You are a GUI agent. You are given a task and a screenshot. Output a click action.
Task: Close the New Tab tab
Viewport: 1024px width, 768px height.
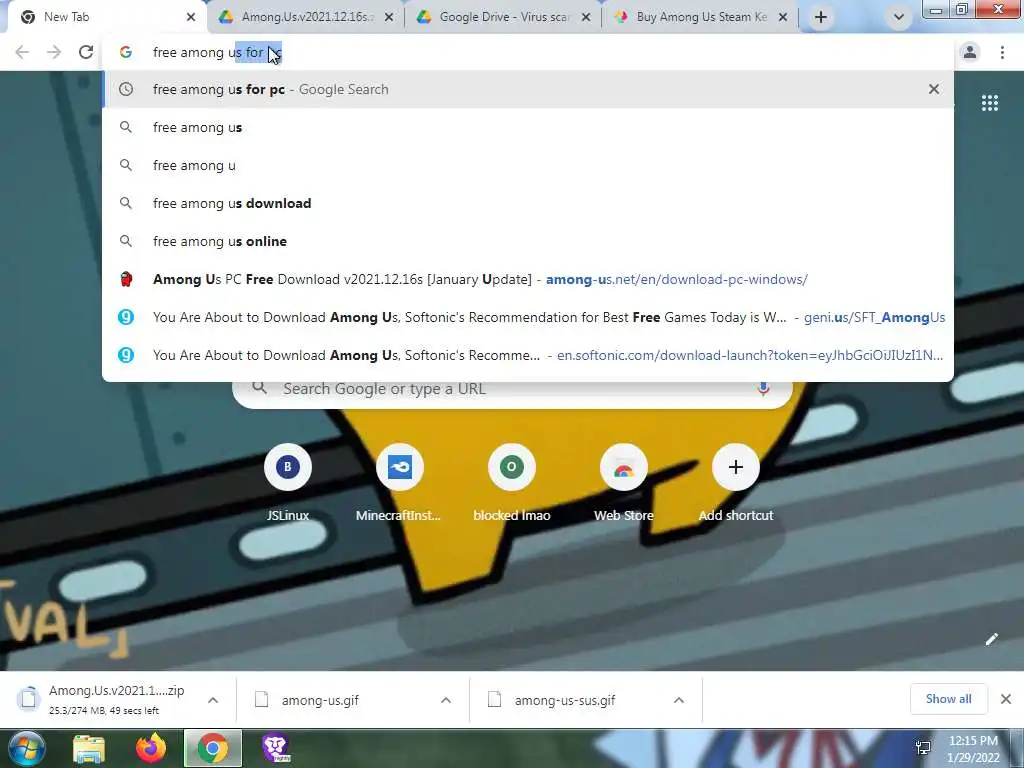pyautogui.click(x=191, y=17)
